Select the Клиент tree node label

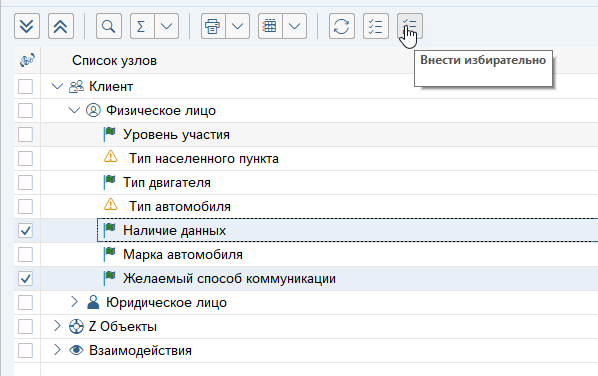click(111, 87)
